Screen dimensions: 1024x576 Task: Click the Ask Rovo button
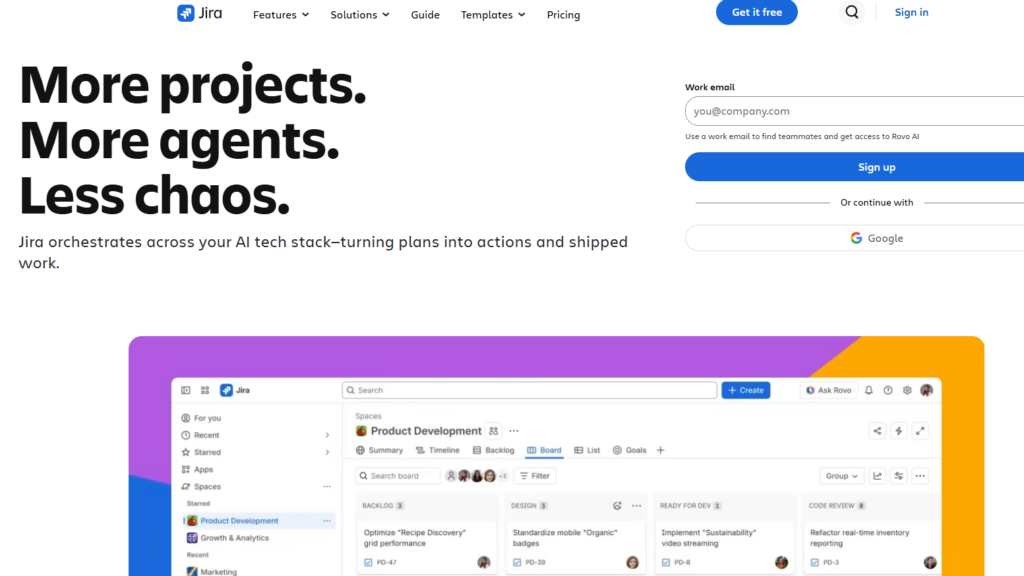pos(829,391)
